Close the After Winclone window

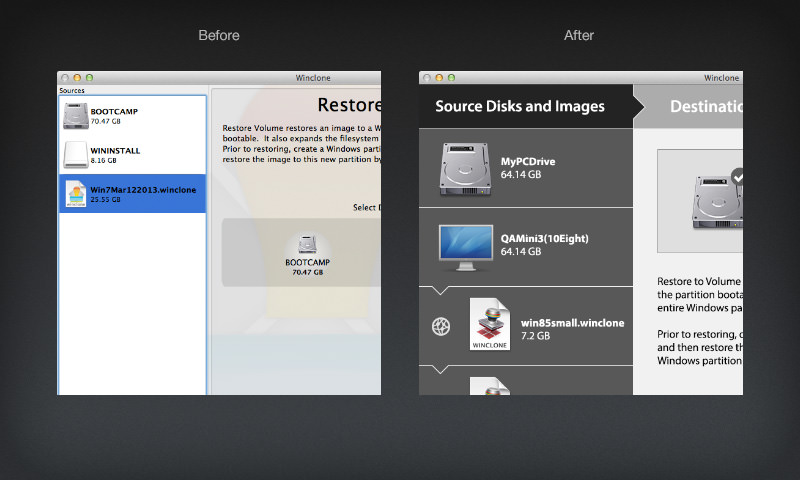pyautogui.click(x=427, y=78)
